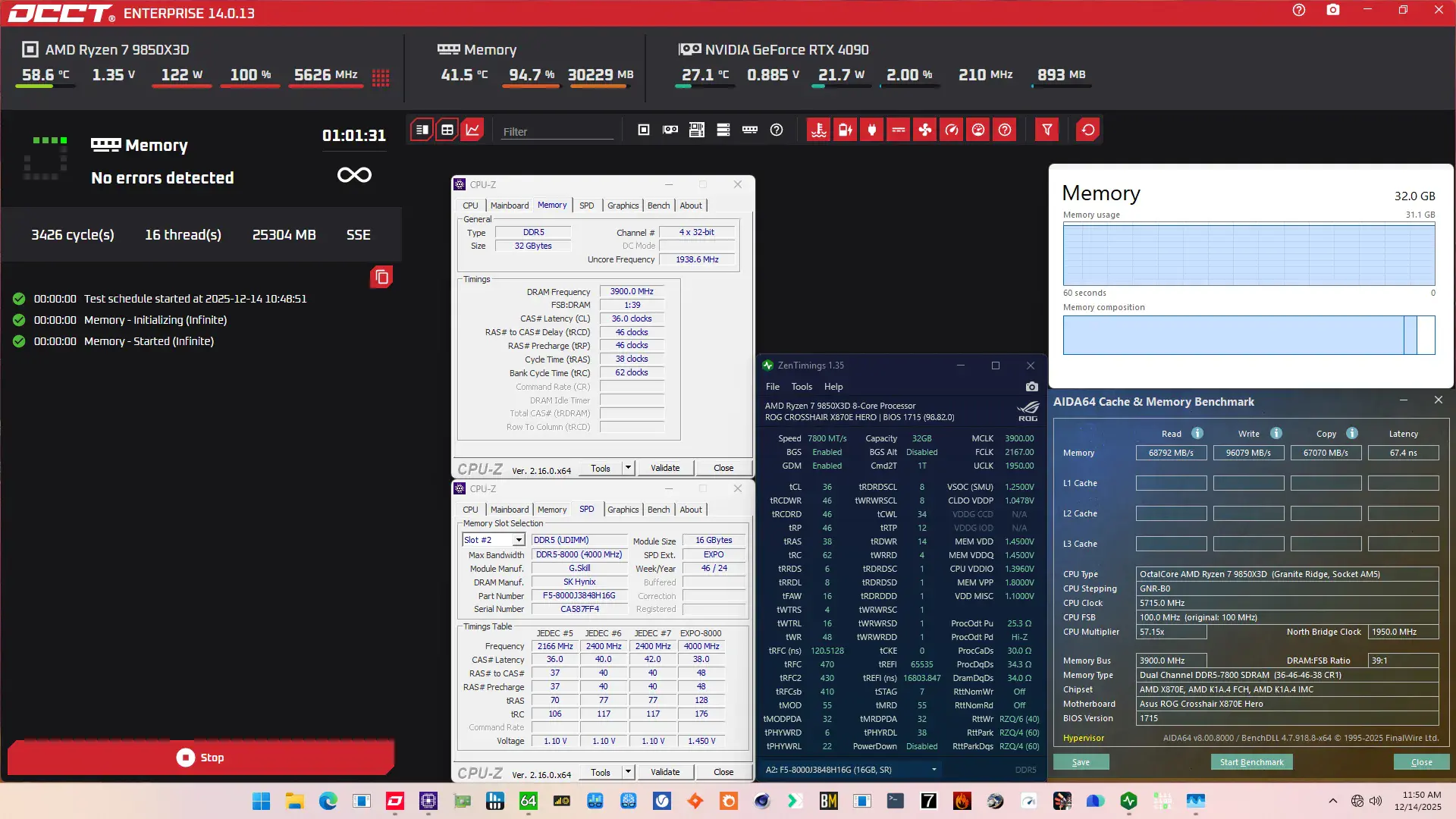
Task: Toggle the graph view mode button
Action: (472, 130)
